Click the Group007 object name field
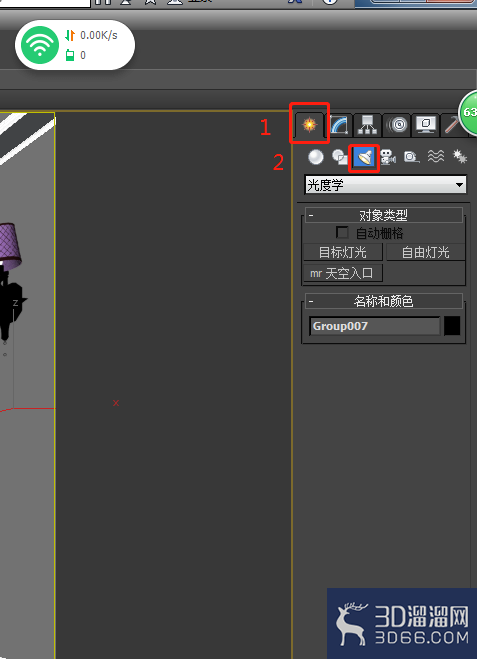 click(x=374, y=326)
